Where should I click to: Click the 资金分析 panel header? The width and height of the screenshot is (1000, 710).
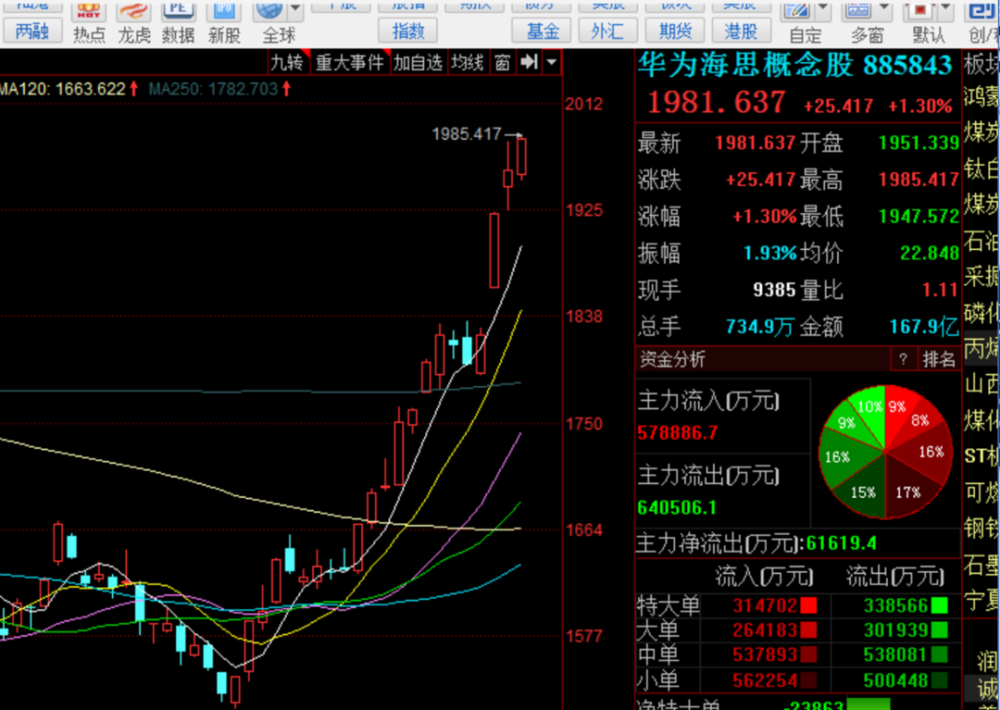763,360
